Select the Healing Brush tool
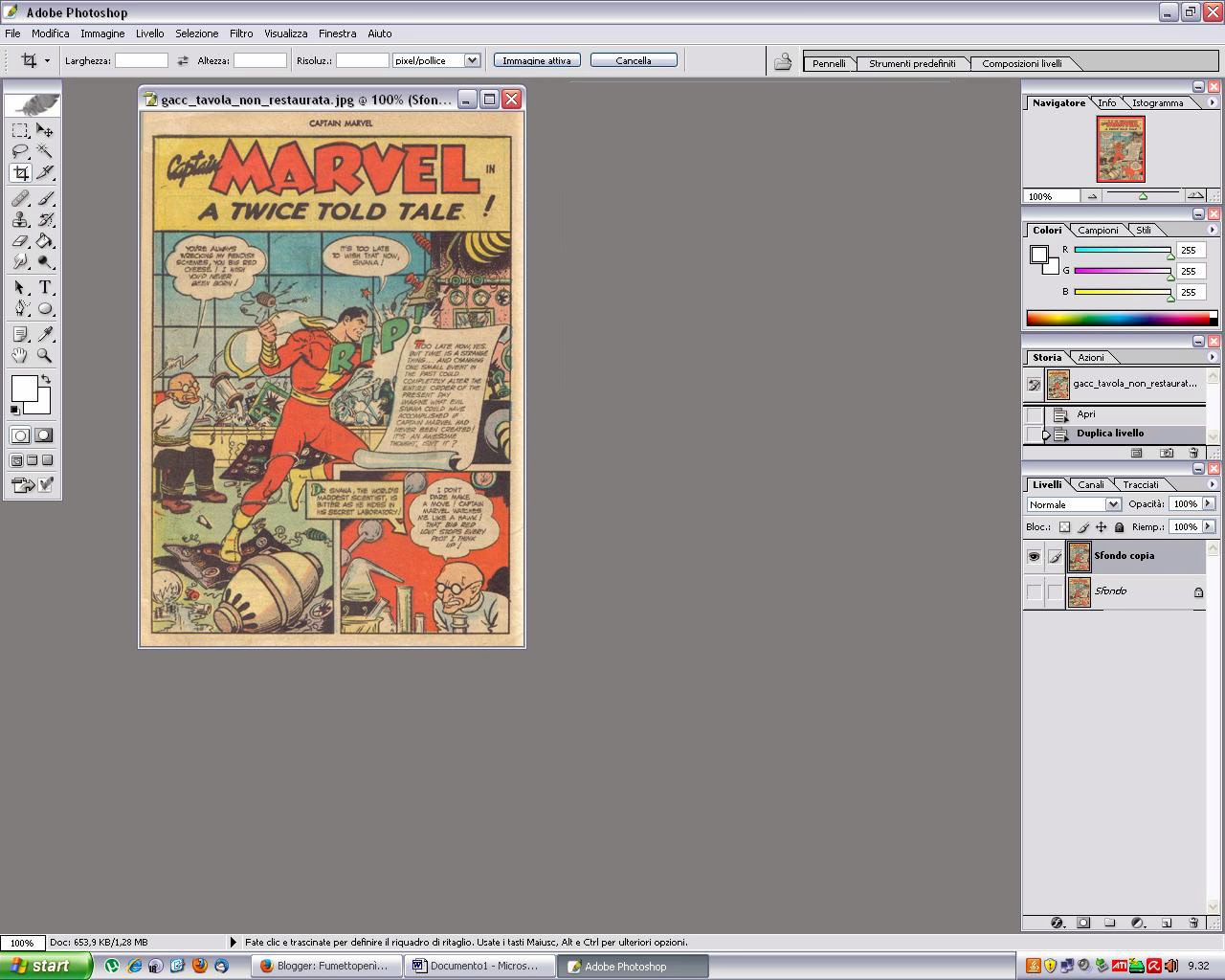The height and width of the screenshot is (980, 1225). point(20,198)
